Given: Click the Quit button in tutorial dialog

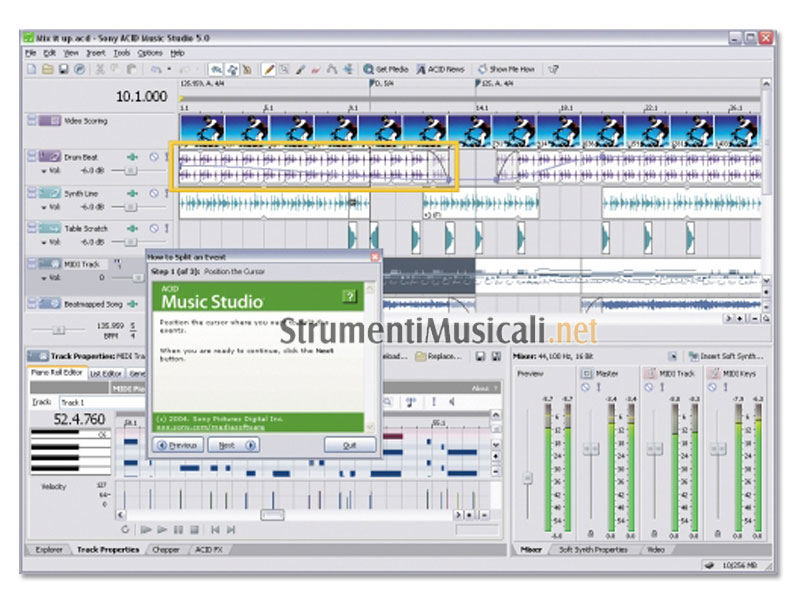Looking at the screenshot, I should tap(349, 445).
